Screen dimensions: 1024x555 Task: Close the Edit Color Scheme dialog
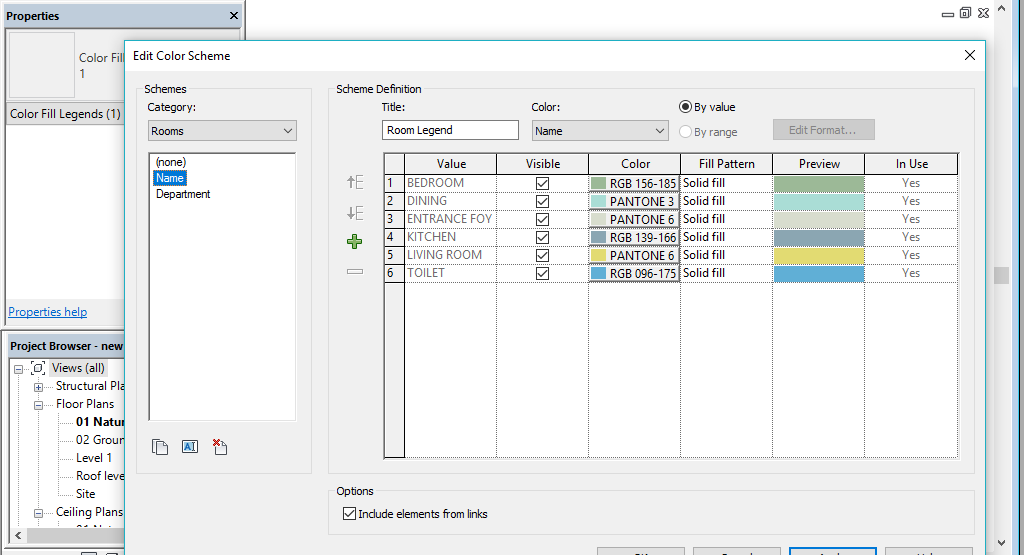point(970,56)
